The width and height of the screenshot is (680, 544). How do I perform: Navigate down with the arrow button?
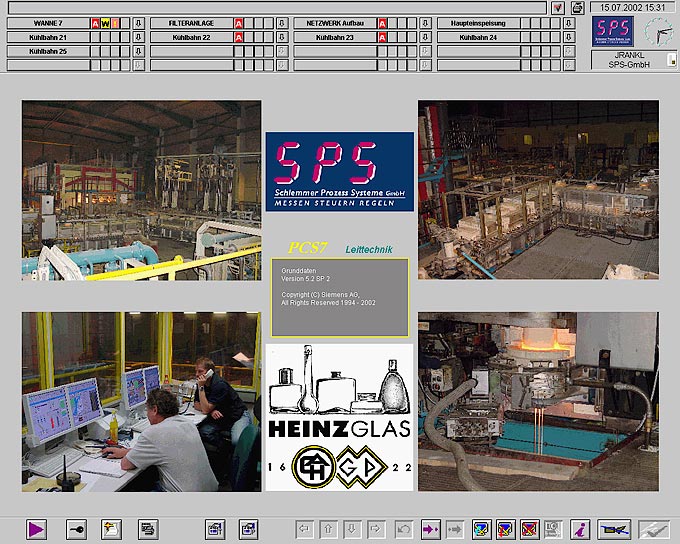[352, 529]
